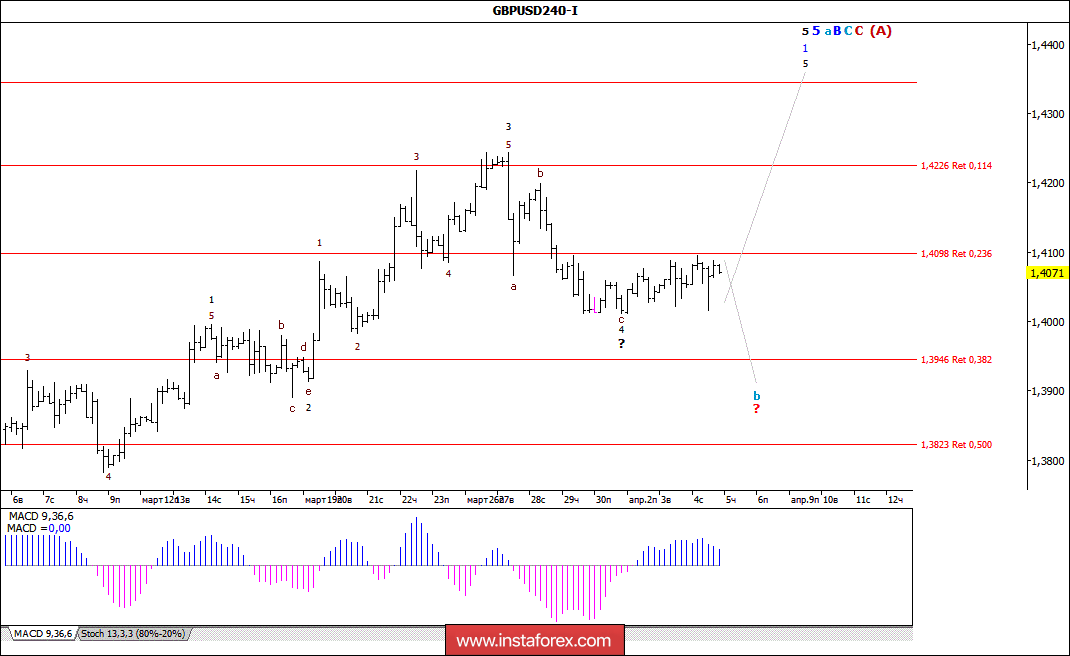Open the www.instaforex.com link
This screenshot has height=656, width=1070.
coord(534,641)
